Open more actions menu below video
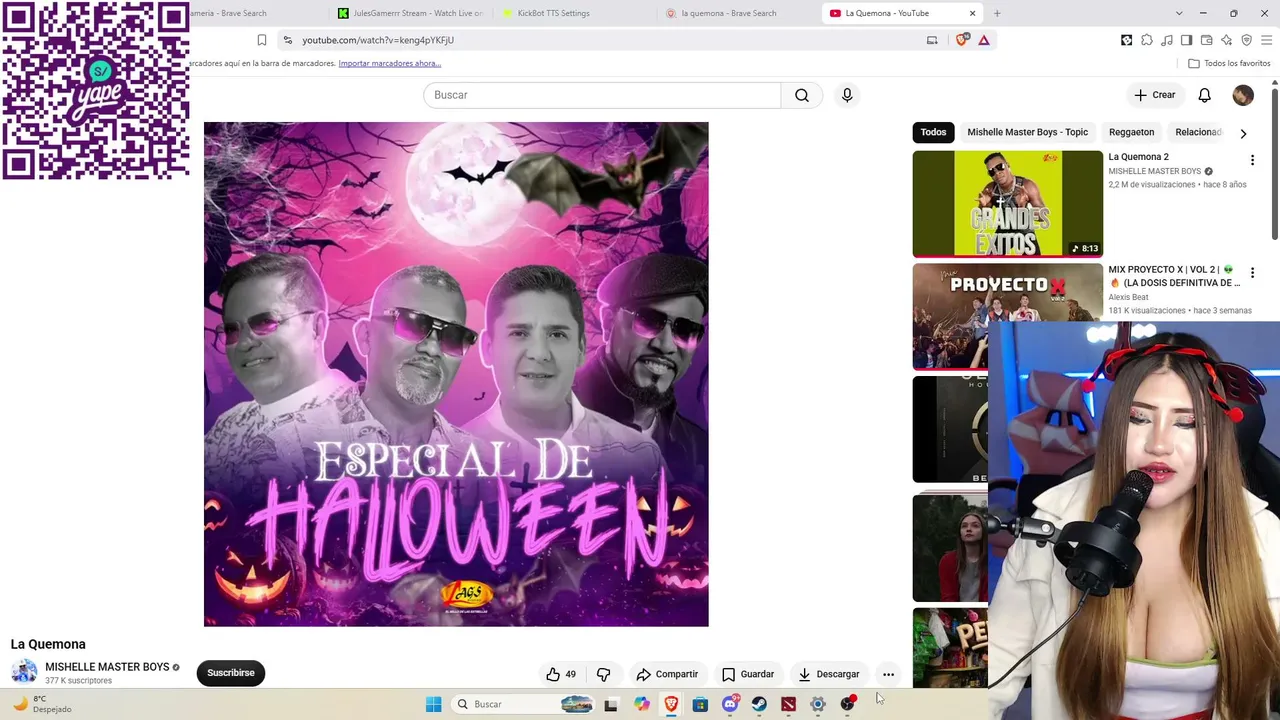The image size is (1280, 720). pyautogui.click(x=888, y=674)
